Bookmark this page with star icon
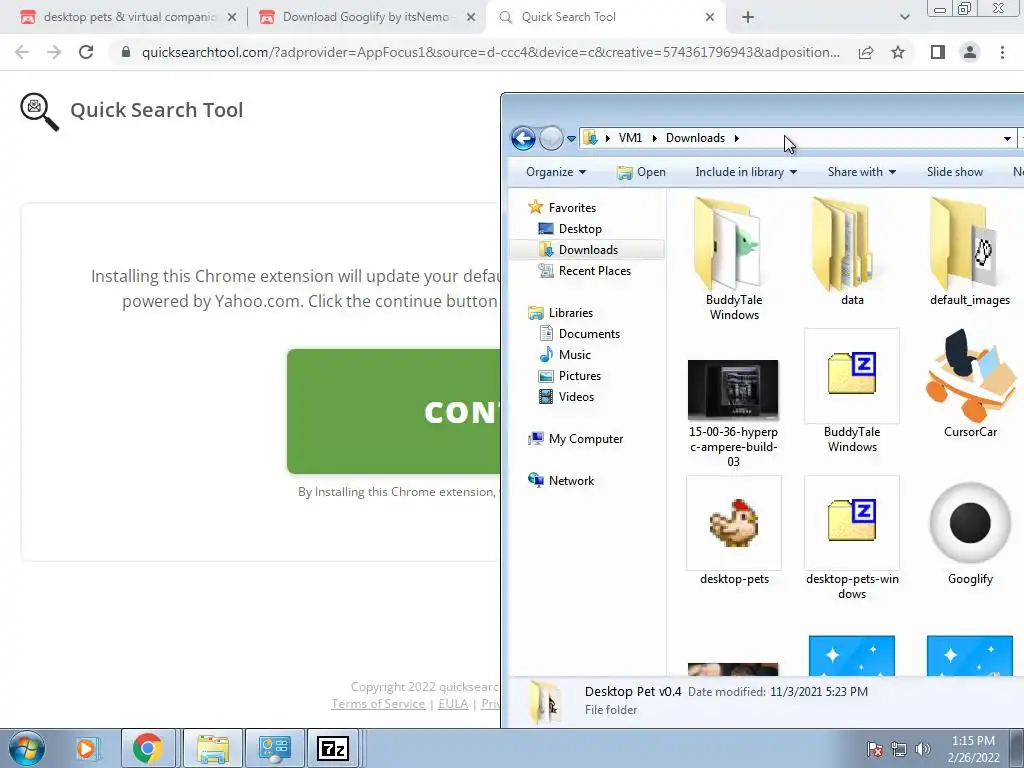Screen dimensions: 1024x768 click(x=898, y=52)
